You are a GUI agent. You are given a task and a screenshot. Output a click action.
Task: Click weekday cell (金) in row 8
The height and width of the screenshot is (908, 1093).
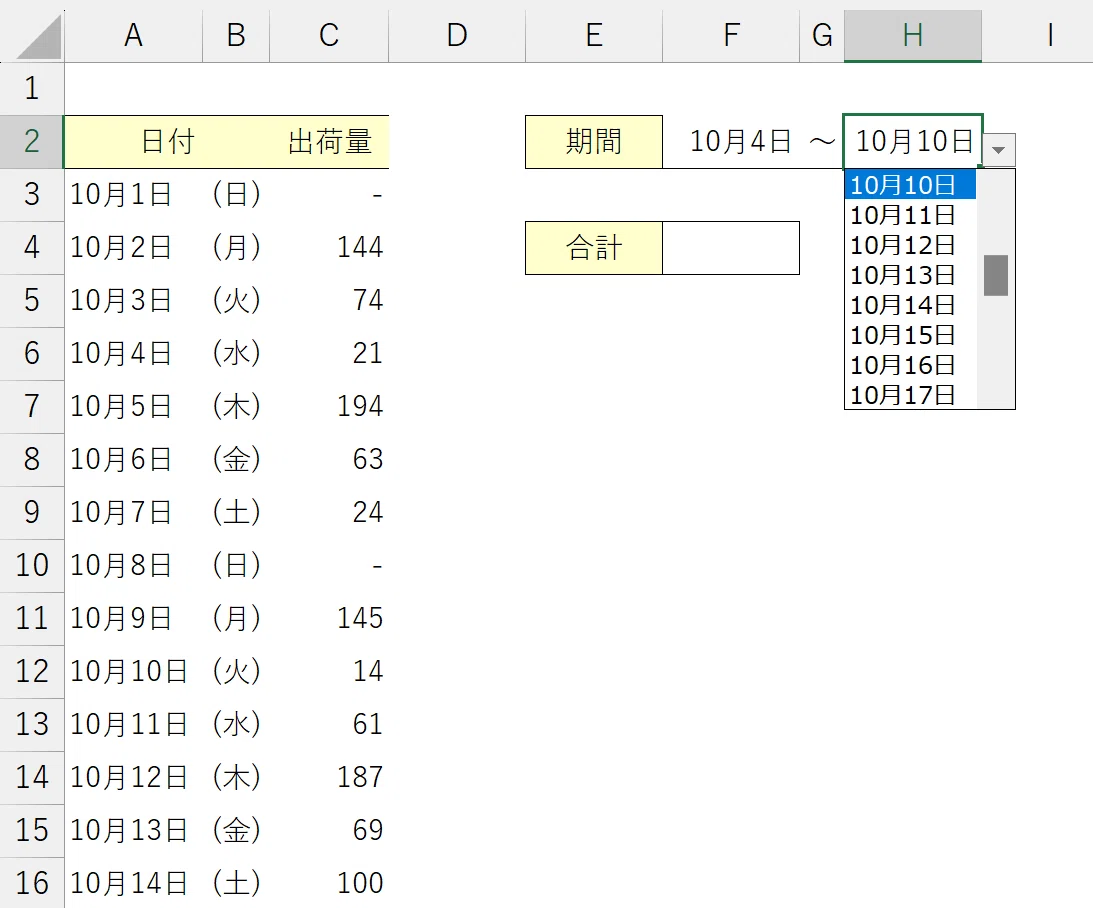236,459
